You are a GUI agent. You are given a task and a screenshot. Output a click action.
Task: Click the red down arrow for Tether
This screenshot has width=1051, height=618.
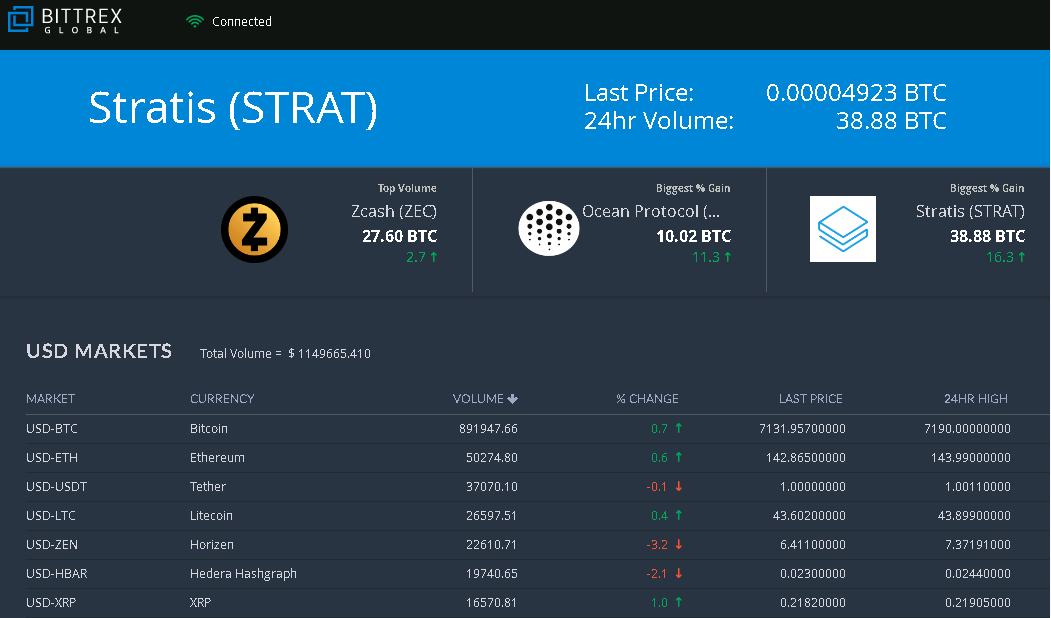tap(678, 486)
